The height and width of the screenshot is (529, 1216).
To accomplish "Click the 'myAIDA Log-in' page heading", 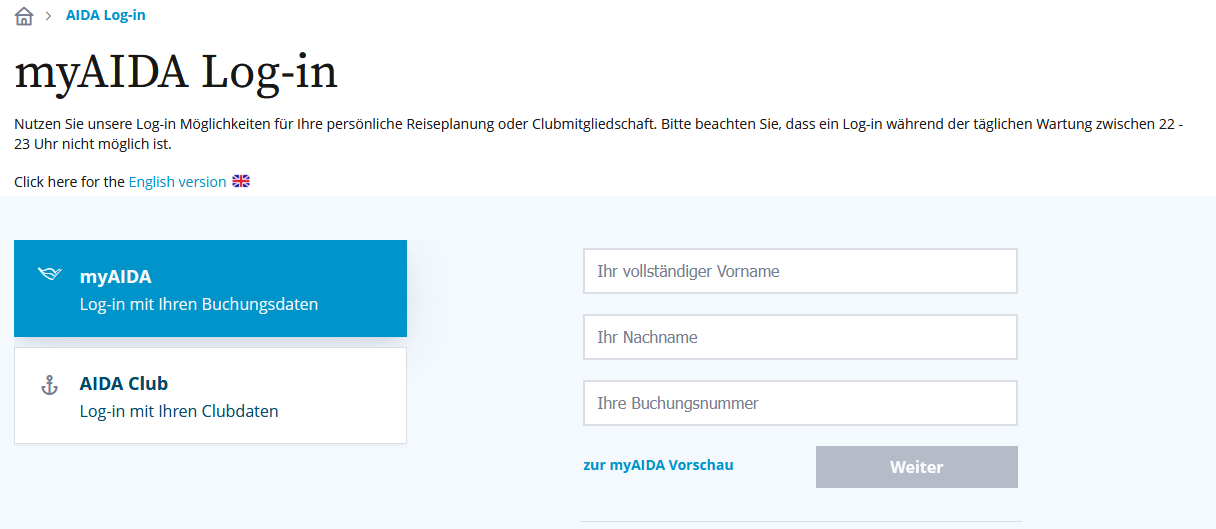I will (176, 73).
